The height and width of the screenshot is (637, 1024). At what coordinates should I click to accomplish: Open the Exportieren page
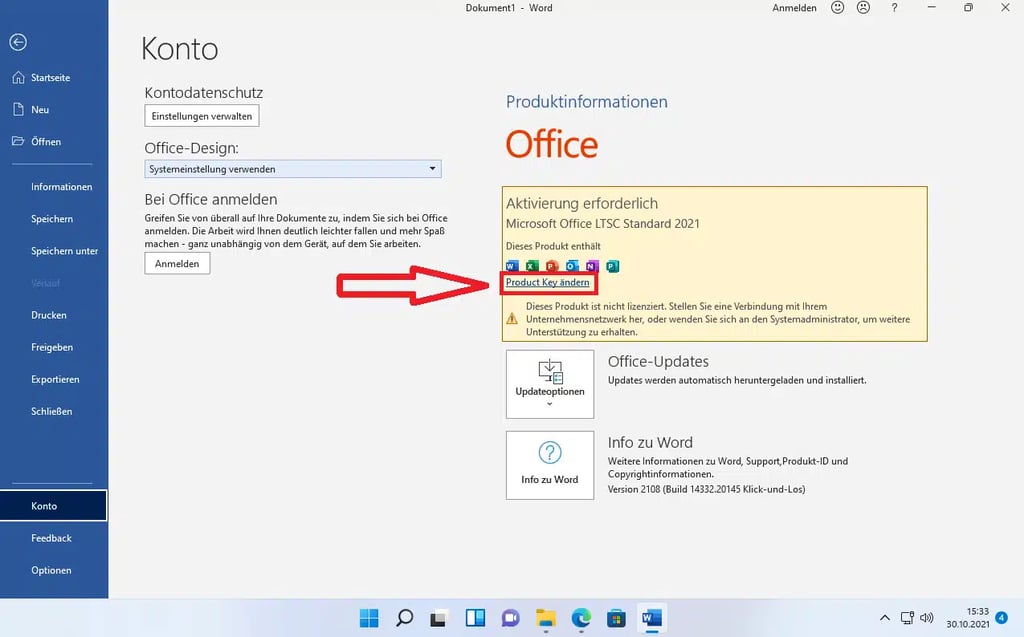54,379
